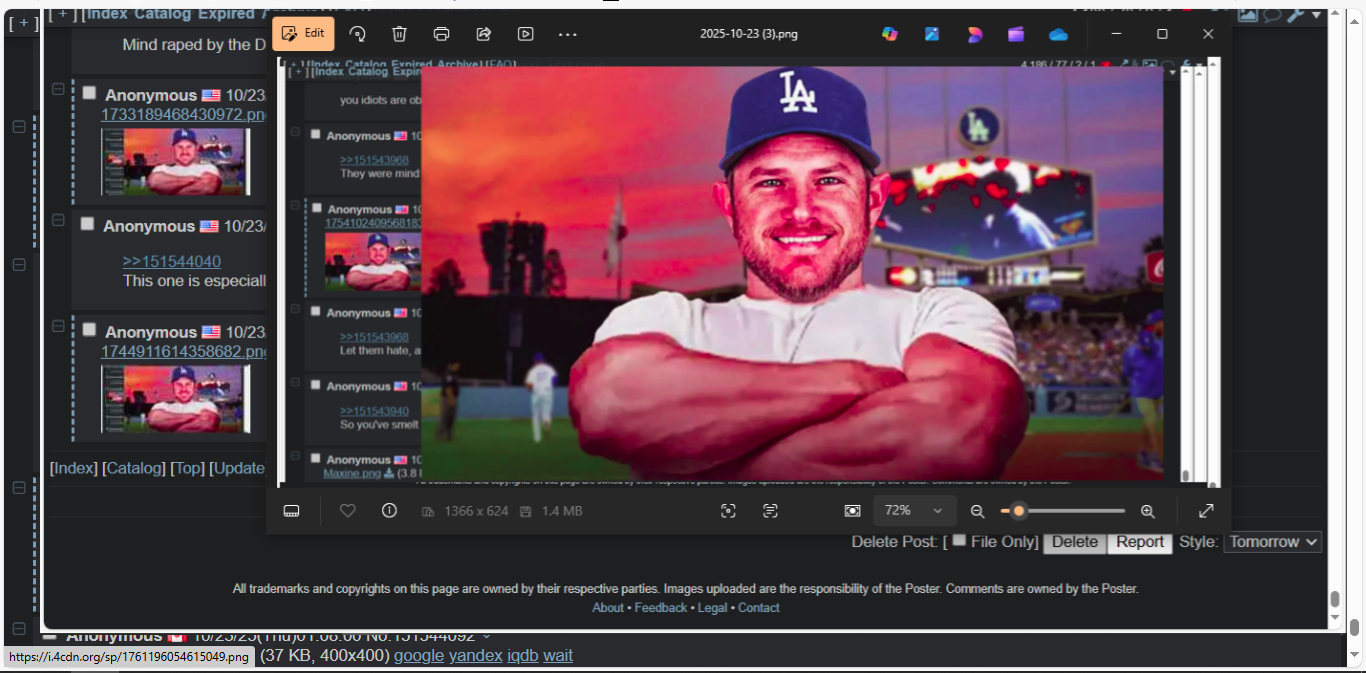The width and height of the screenshot is (1366, 673).
Task: Open the post menu arrow after No.151544092
Action: click(x=487, y=636)
